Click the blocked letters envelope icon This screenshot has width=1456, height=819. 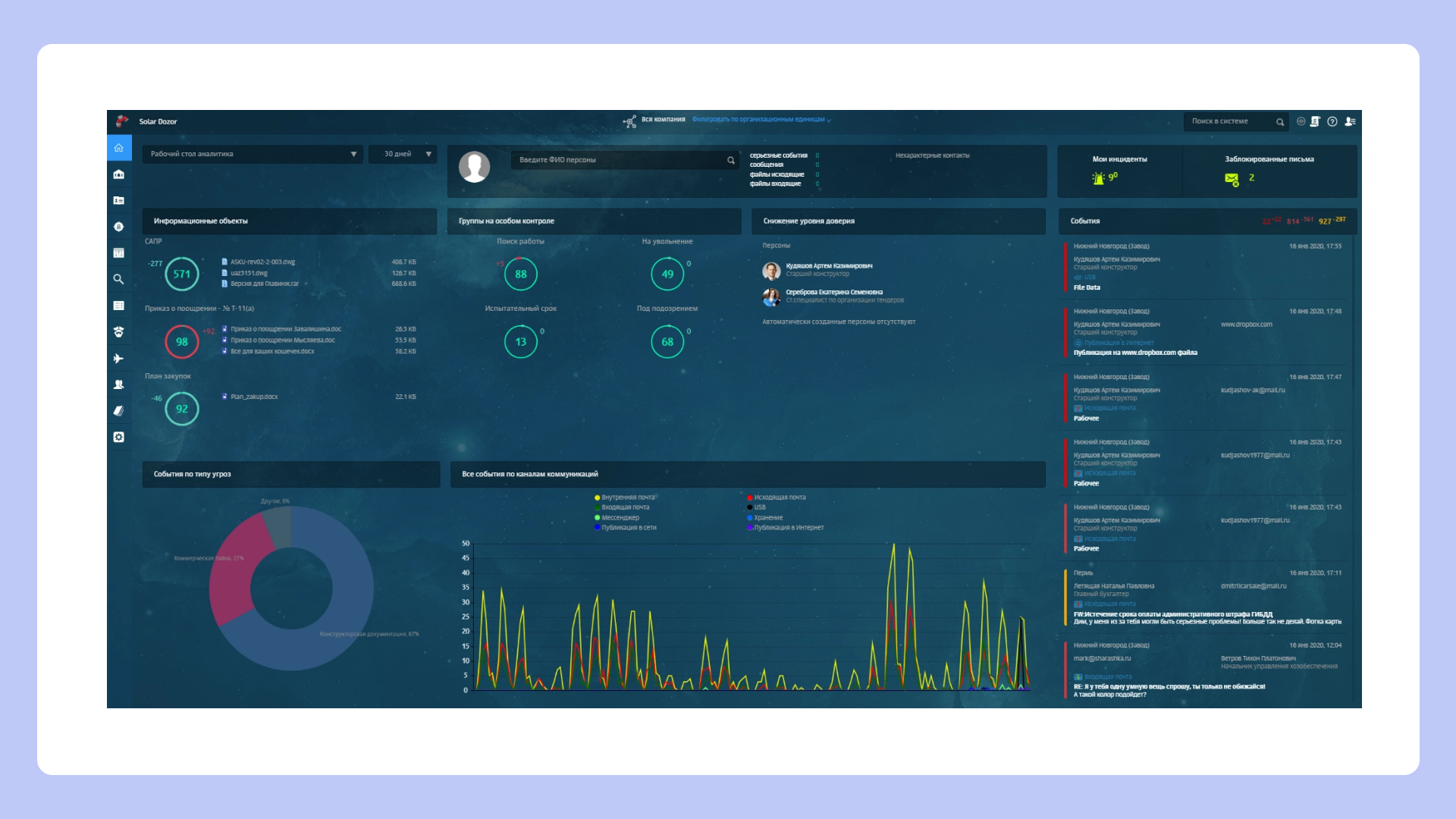[x=1231, y=179]
